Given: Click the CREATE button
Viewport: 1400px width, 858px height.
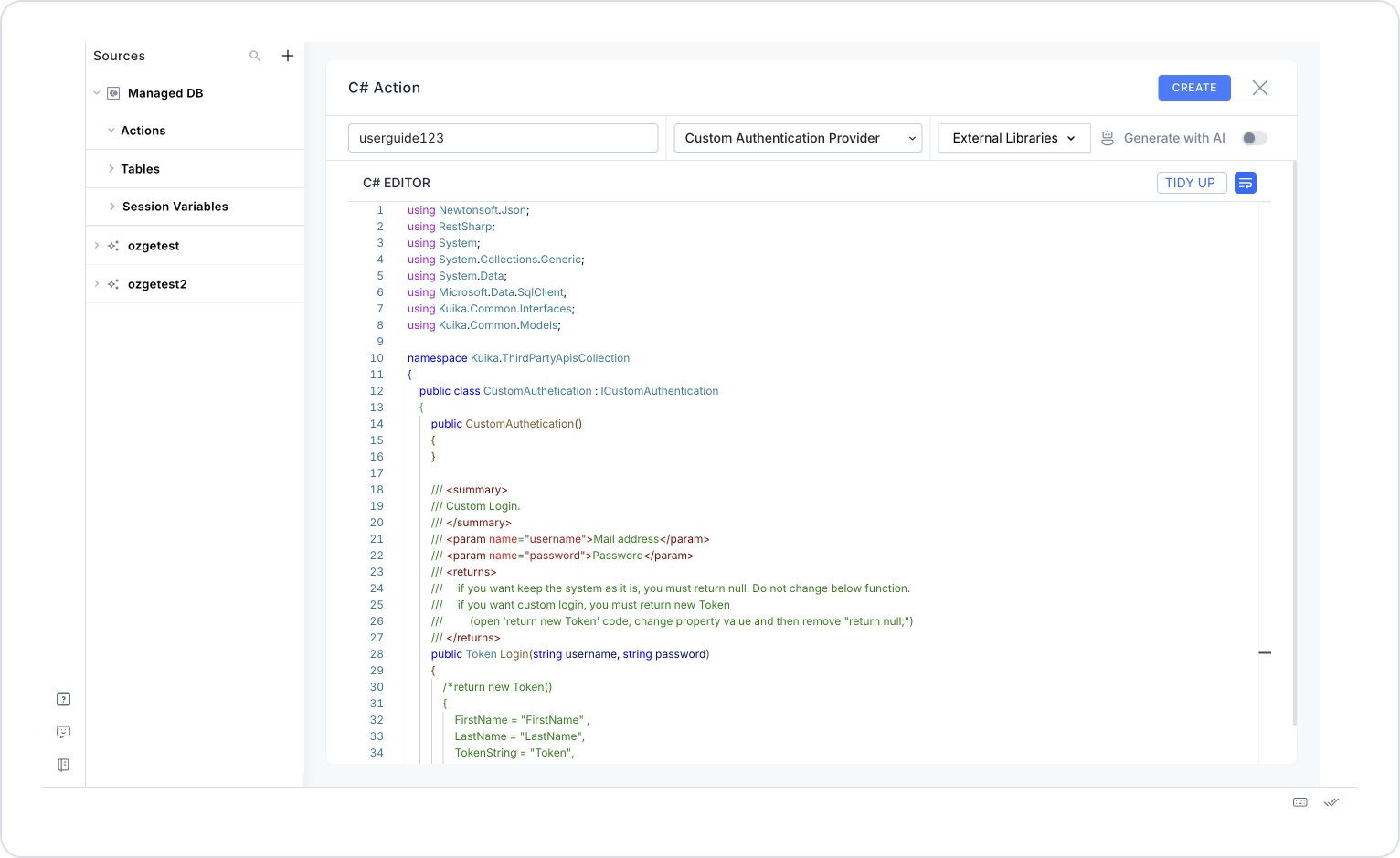Looking at the screenshot, I should (x=1194, y=88).
